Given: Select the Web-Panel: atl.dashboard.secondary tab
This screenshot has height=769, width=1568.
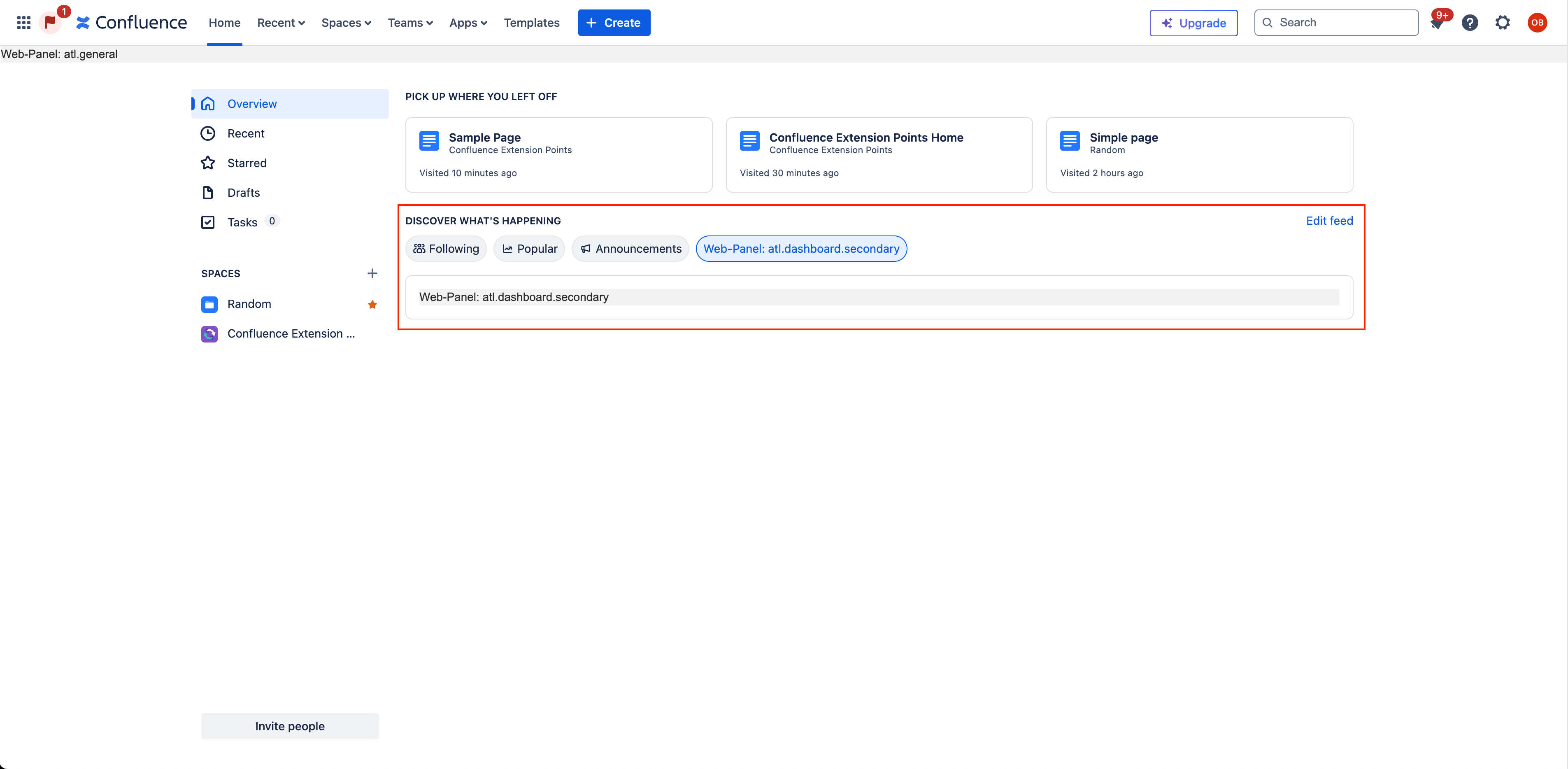Looking at the screenshot, I should point(801,248).
